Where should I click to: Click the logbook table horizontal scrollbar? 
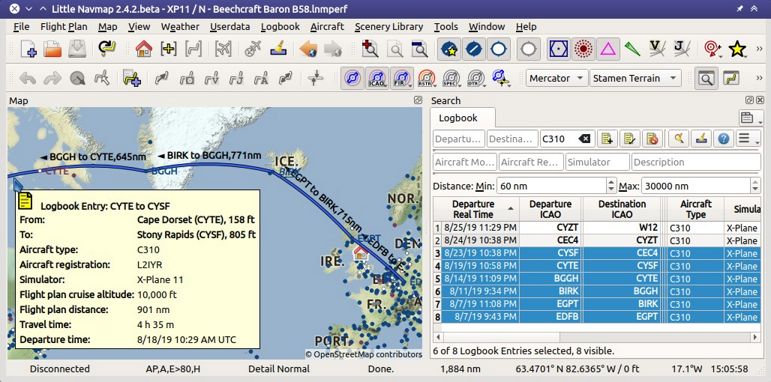pyautogui.click(x=596, y=337)
